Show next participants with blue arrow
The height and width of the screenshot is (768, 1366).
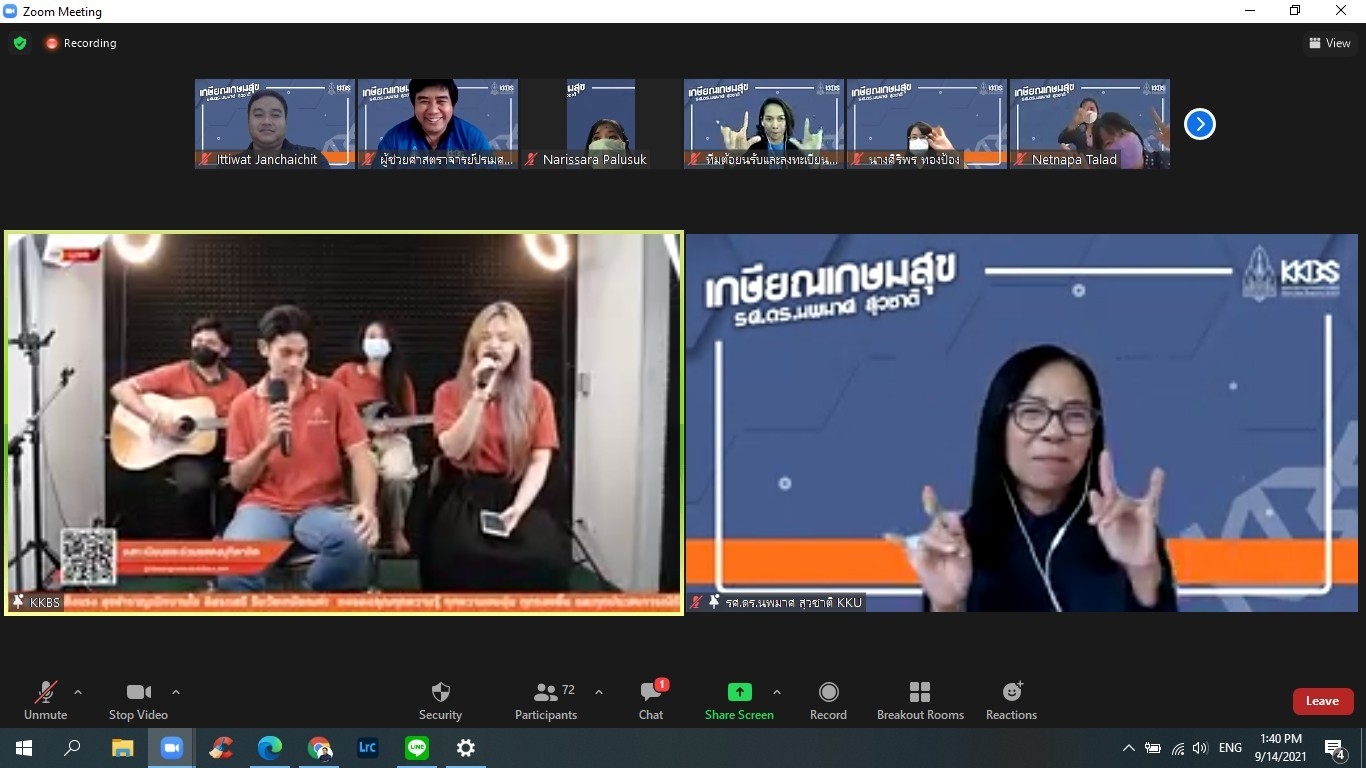click(x=1199, y=124)
